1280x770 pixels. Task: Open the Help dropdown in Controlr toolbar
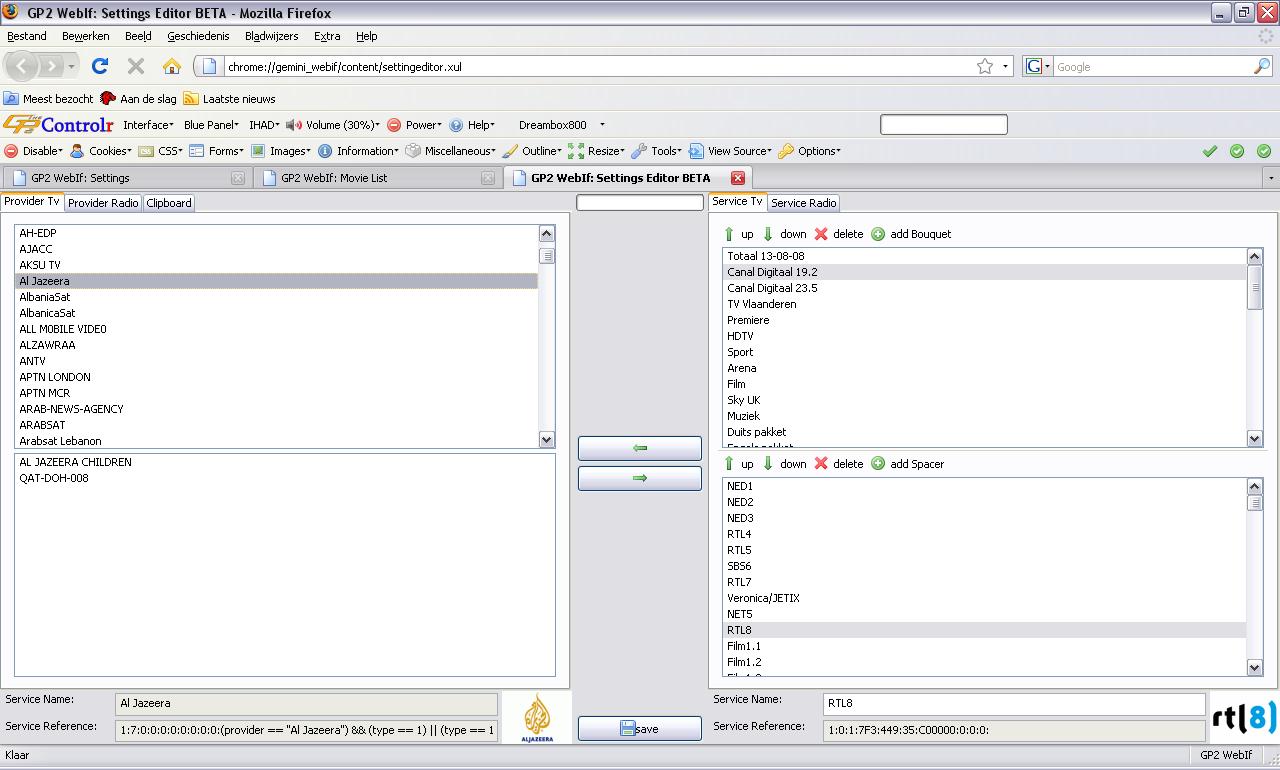point(472,125)
